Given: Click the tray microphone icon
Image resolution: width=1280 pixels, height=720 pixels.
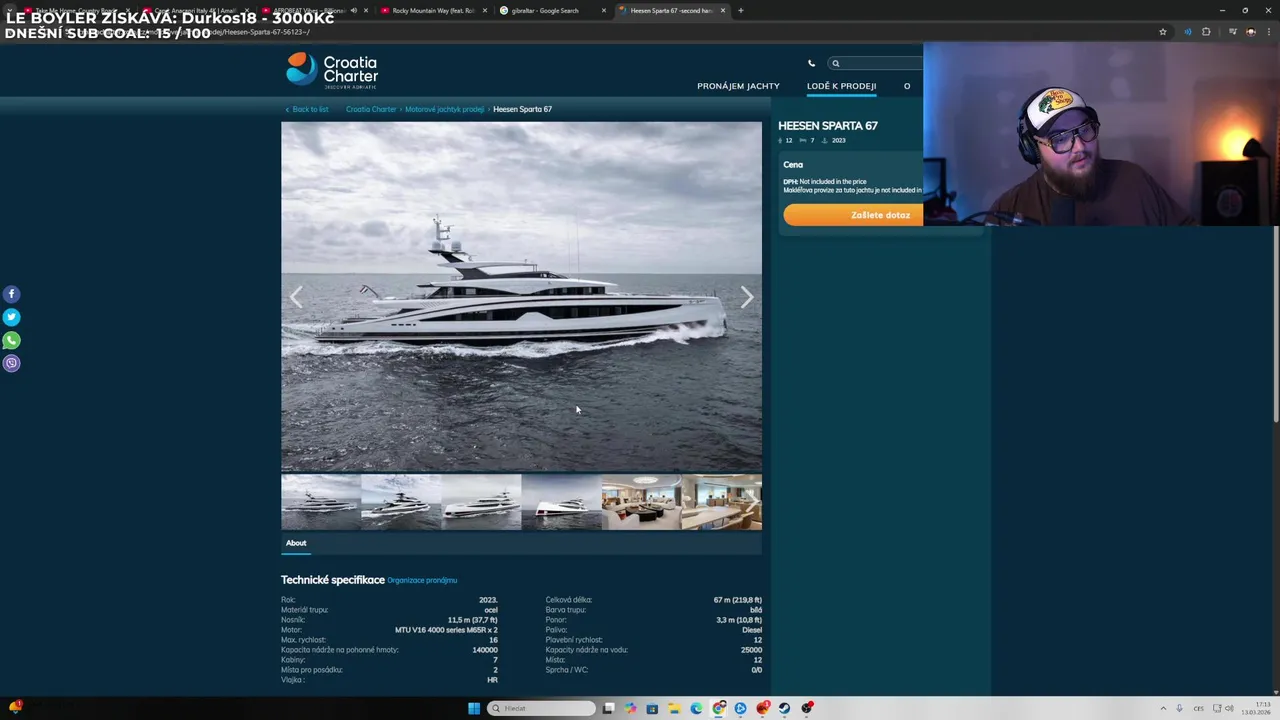Looking at the screenshot, I should pos(1179,708).
